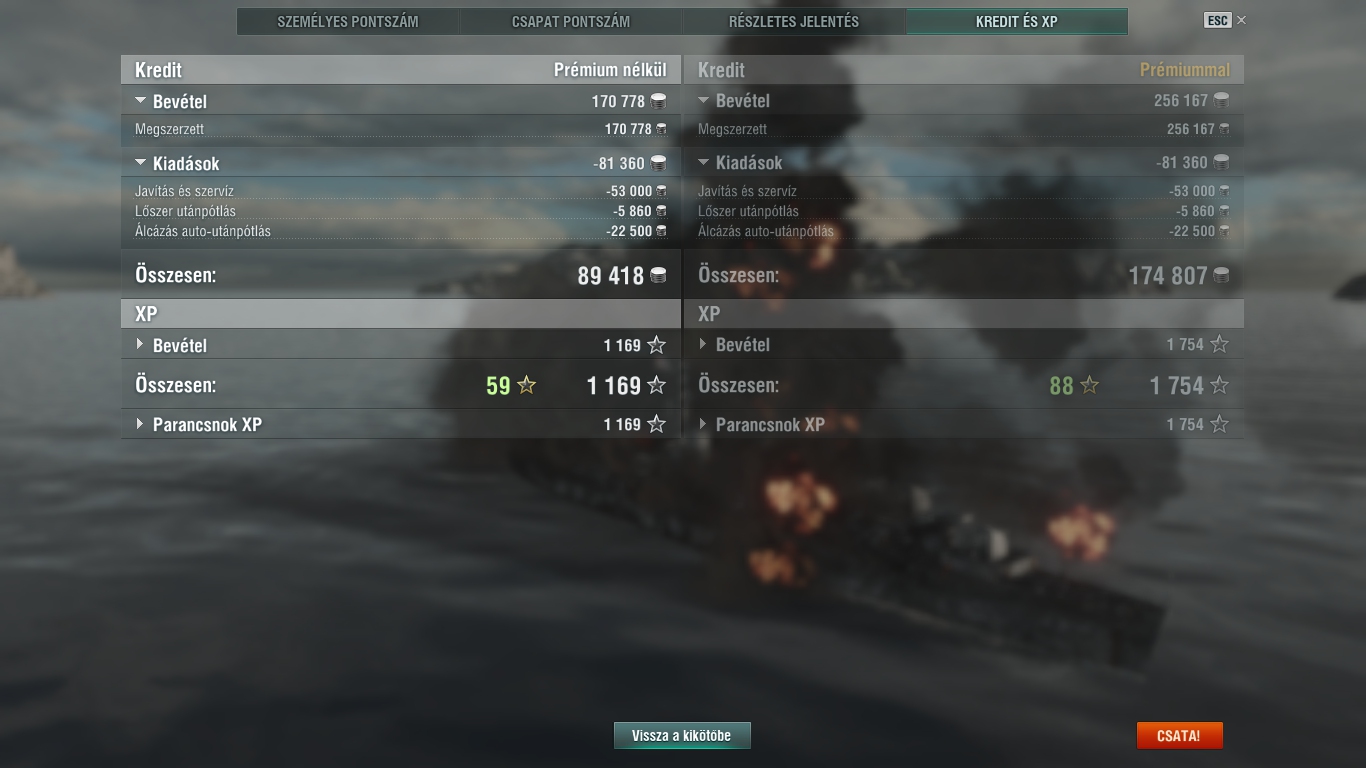Expand the left XP Bevétel row
Screen dimensions: 1366x768
140,345
